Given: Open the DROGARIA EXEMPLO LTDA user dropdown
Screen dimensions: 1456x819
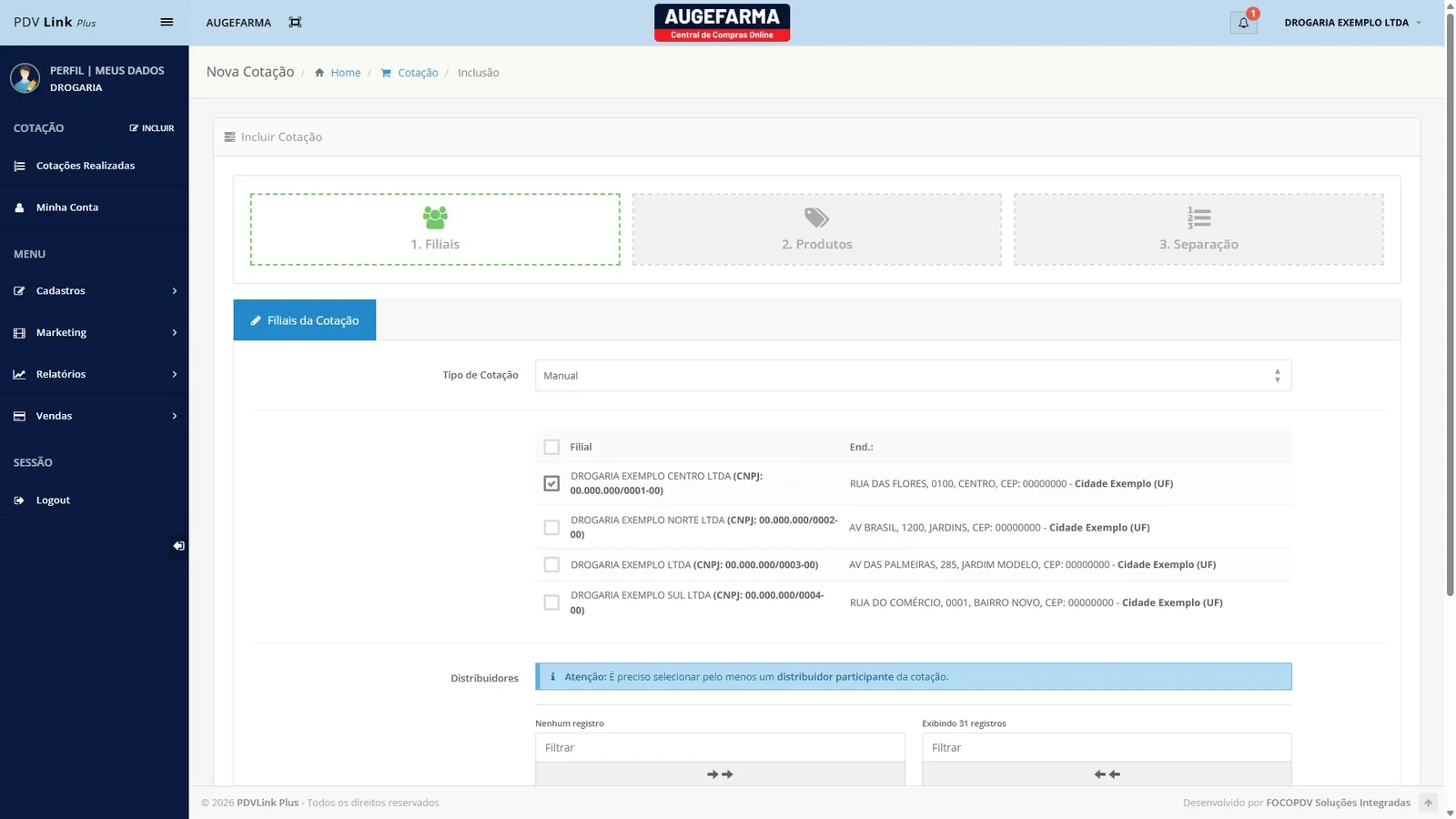Looking at the screenshot, I should pos(1352,23).
